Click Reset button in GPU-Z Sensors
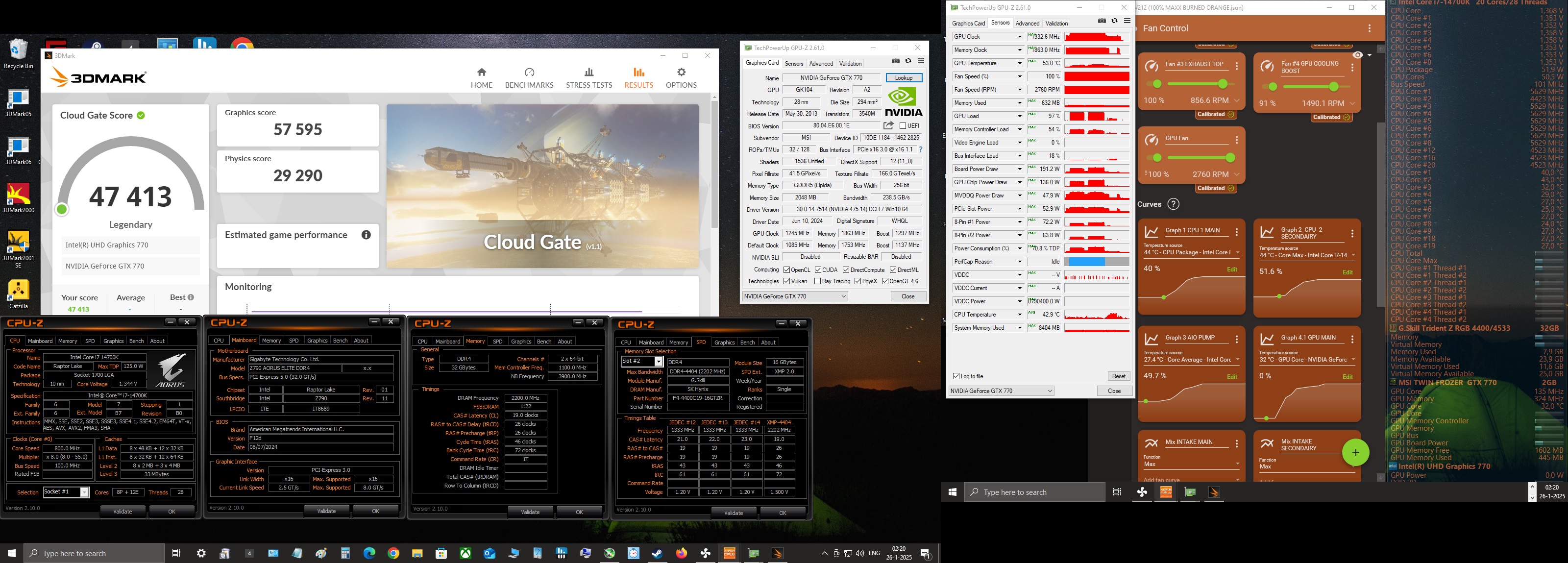The height and width of the screenshot is (563, 1568). pyautogui.click(x=1118, y=376)
